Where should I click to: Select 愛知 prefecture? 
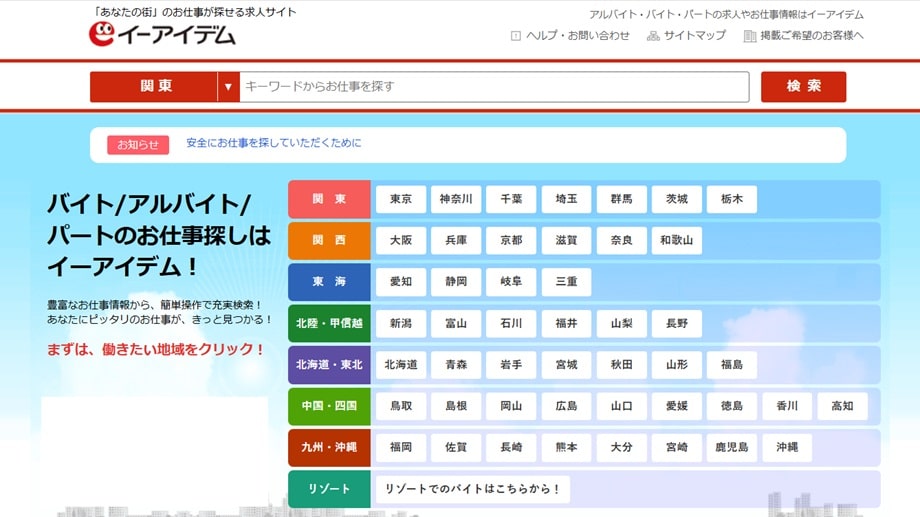click(x=401, y=282)
